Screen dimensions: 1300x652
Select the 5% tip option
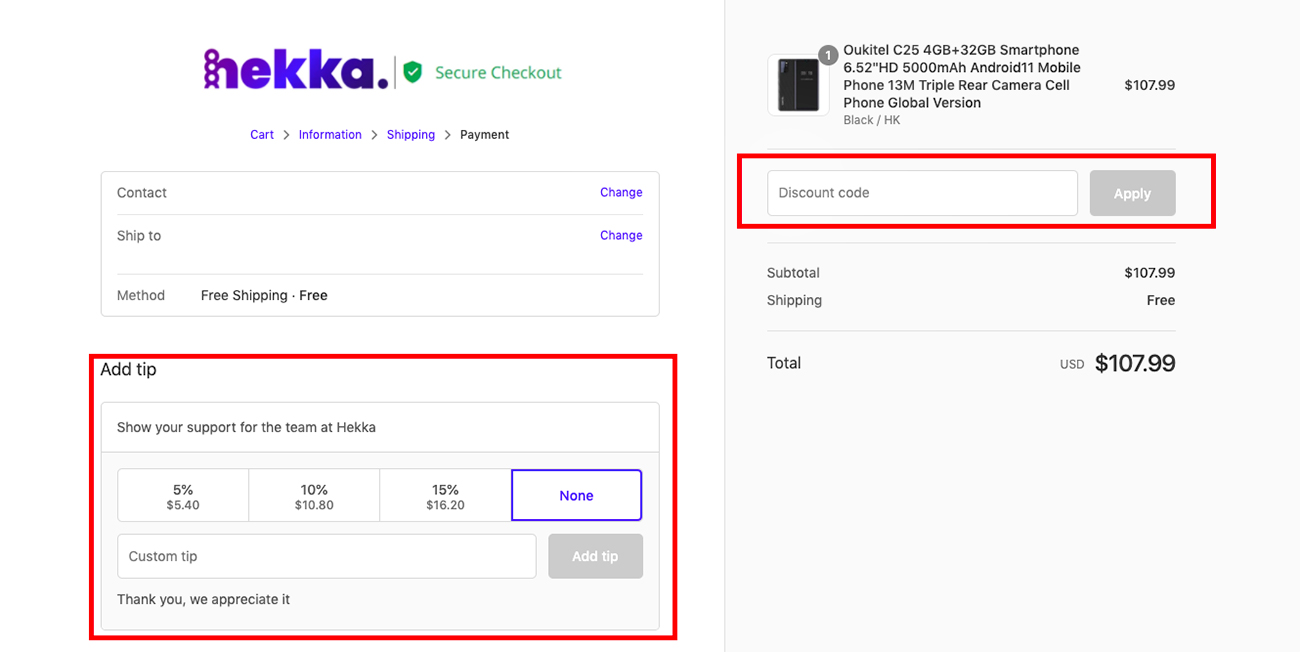(x=183, y=496)
